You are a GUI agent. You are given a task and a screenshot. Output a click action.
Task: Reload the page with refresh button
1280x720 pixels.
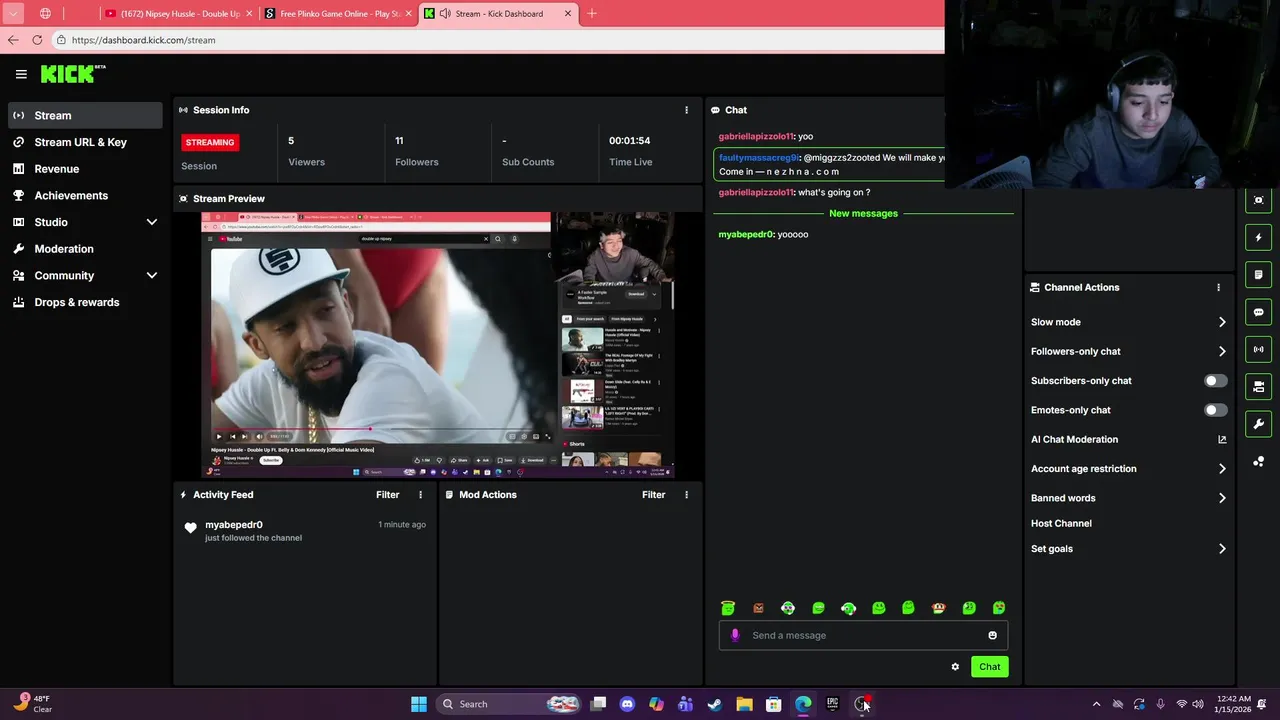[x=37, y=40]
